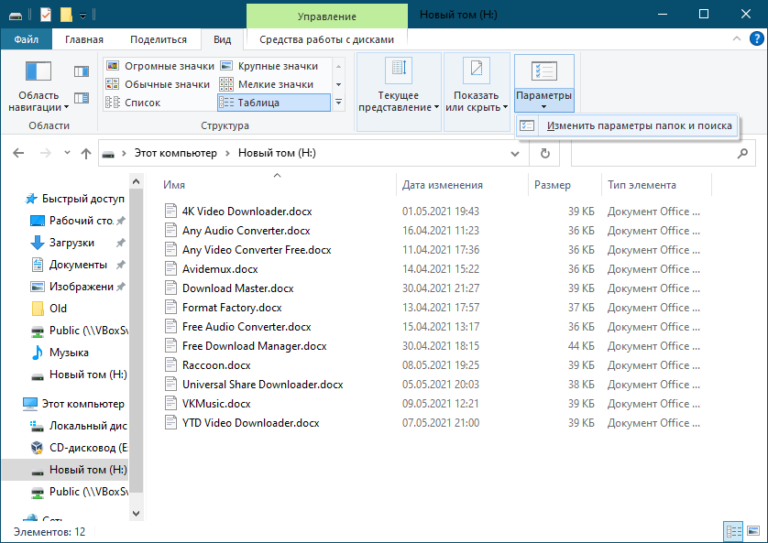Image resolution: width=768 pixels, height=543 pixels.
Task: Go up one level with up arrow
Action: 86,153
